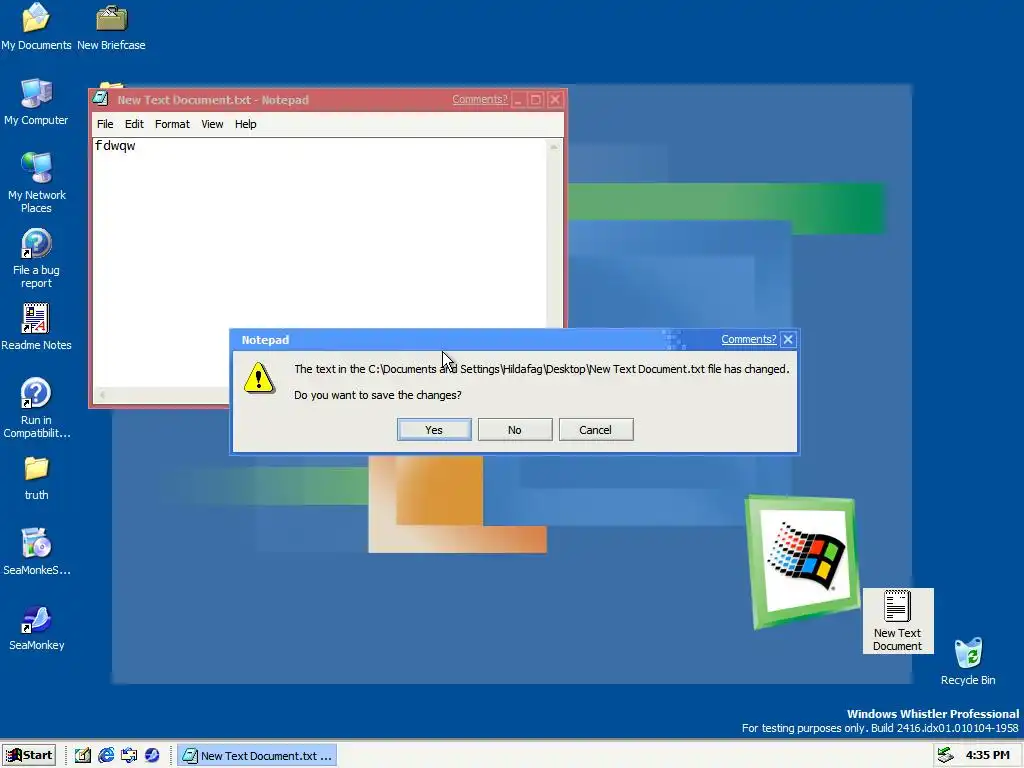
Task: Click the Notepad horizontal scrollbar left arrow
Action: [x=102, y=394]
